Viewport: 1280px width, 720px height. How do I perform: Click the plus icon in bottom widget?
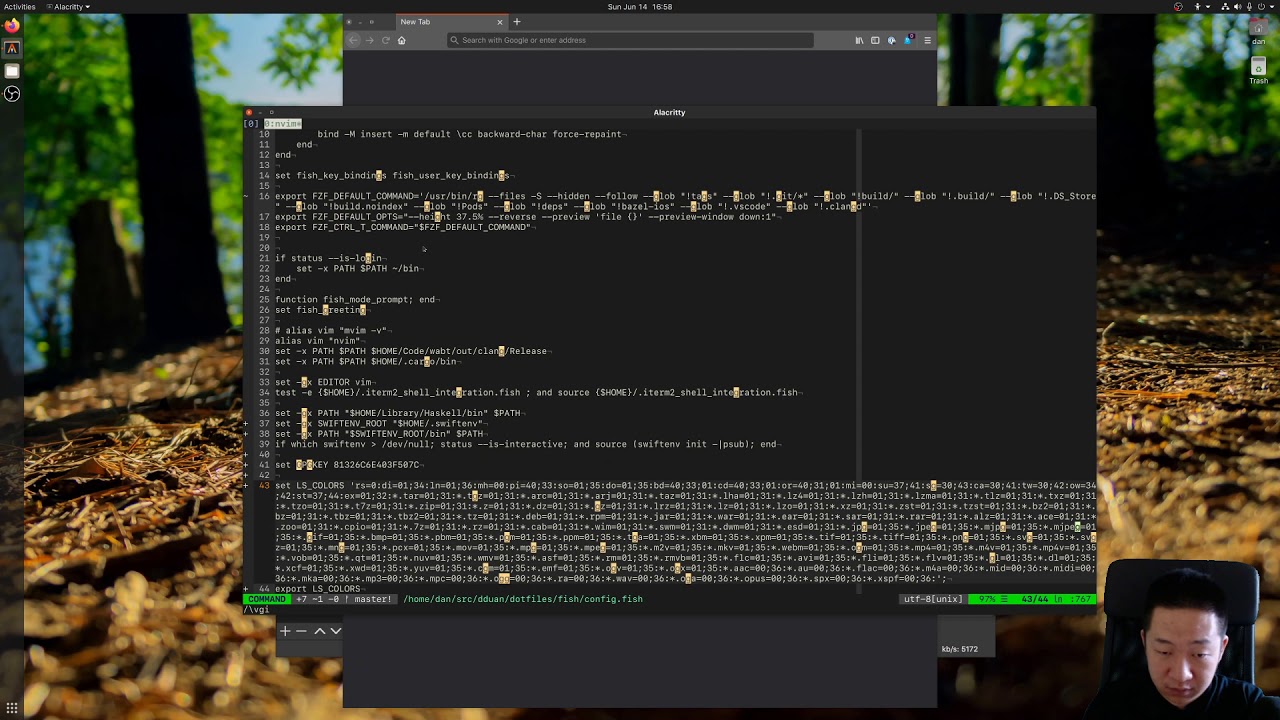285,631
